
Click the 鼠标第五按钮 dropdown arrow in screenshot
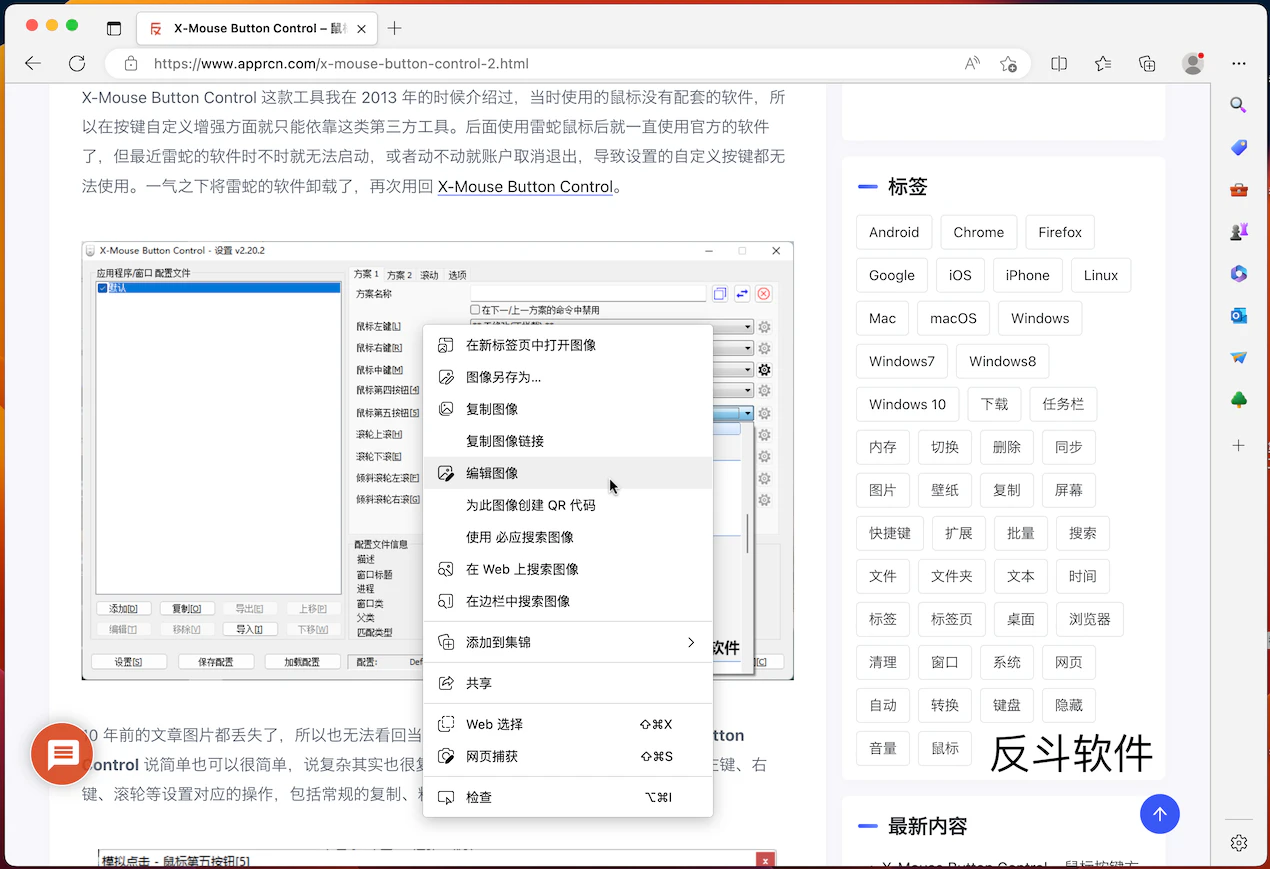[x=747, y=413]
